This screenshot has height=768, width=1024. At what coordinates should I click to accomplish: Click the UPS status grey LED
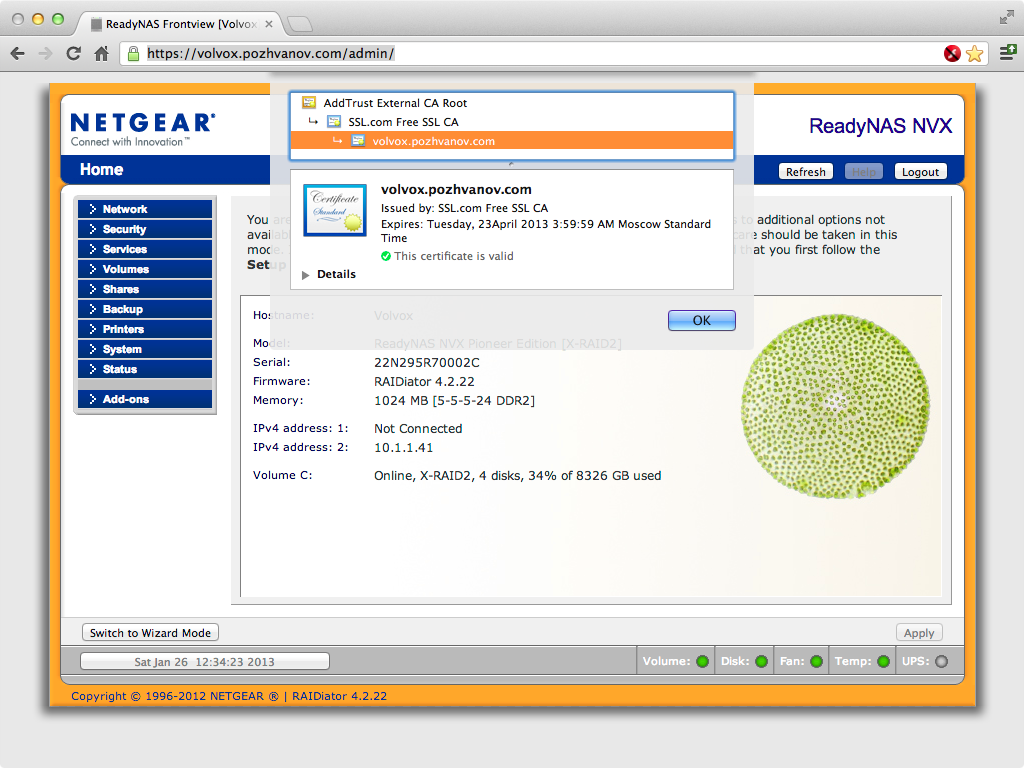coord(942,662)
